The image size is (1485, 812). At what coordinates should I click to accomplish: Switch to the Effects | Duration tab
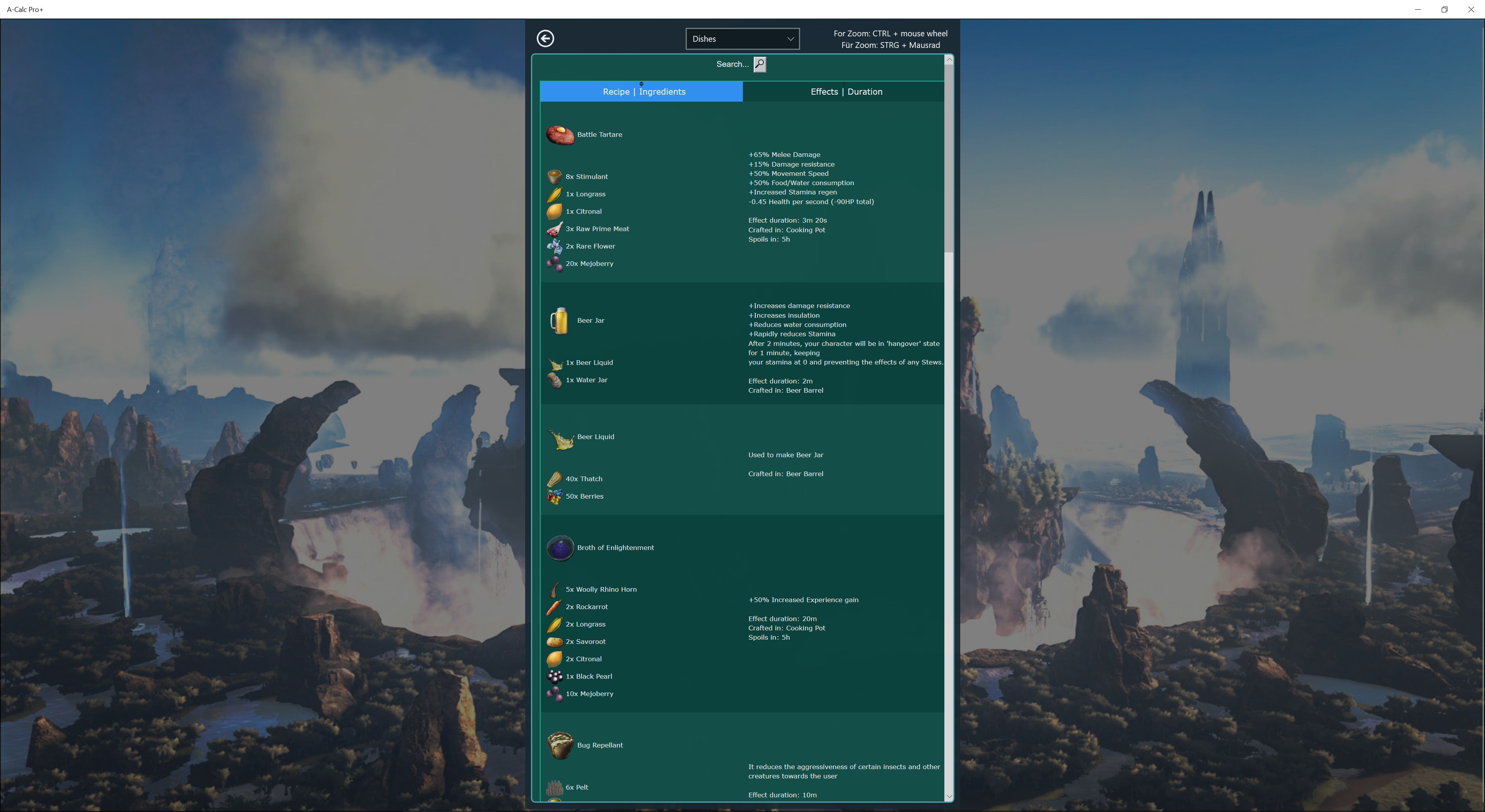click(x=846, y=92)
